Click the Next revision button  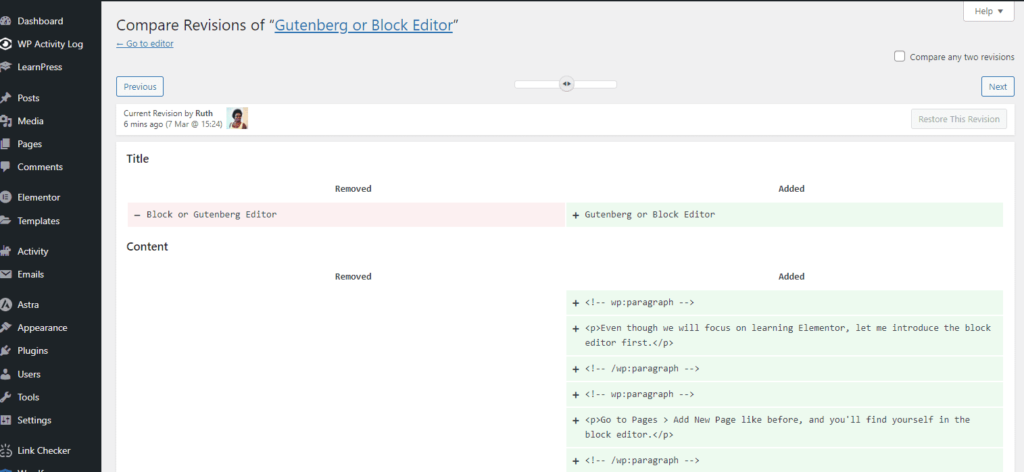997,87
